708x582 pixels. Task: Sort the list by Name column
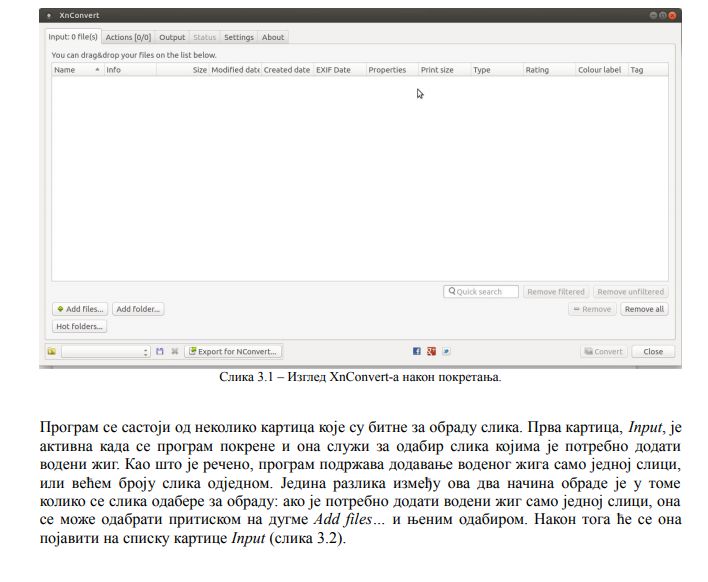(x=78, y=70)
